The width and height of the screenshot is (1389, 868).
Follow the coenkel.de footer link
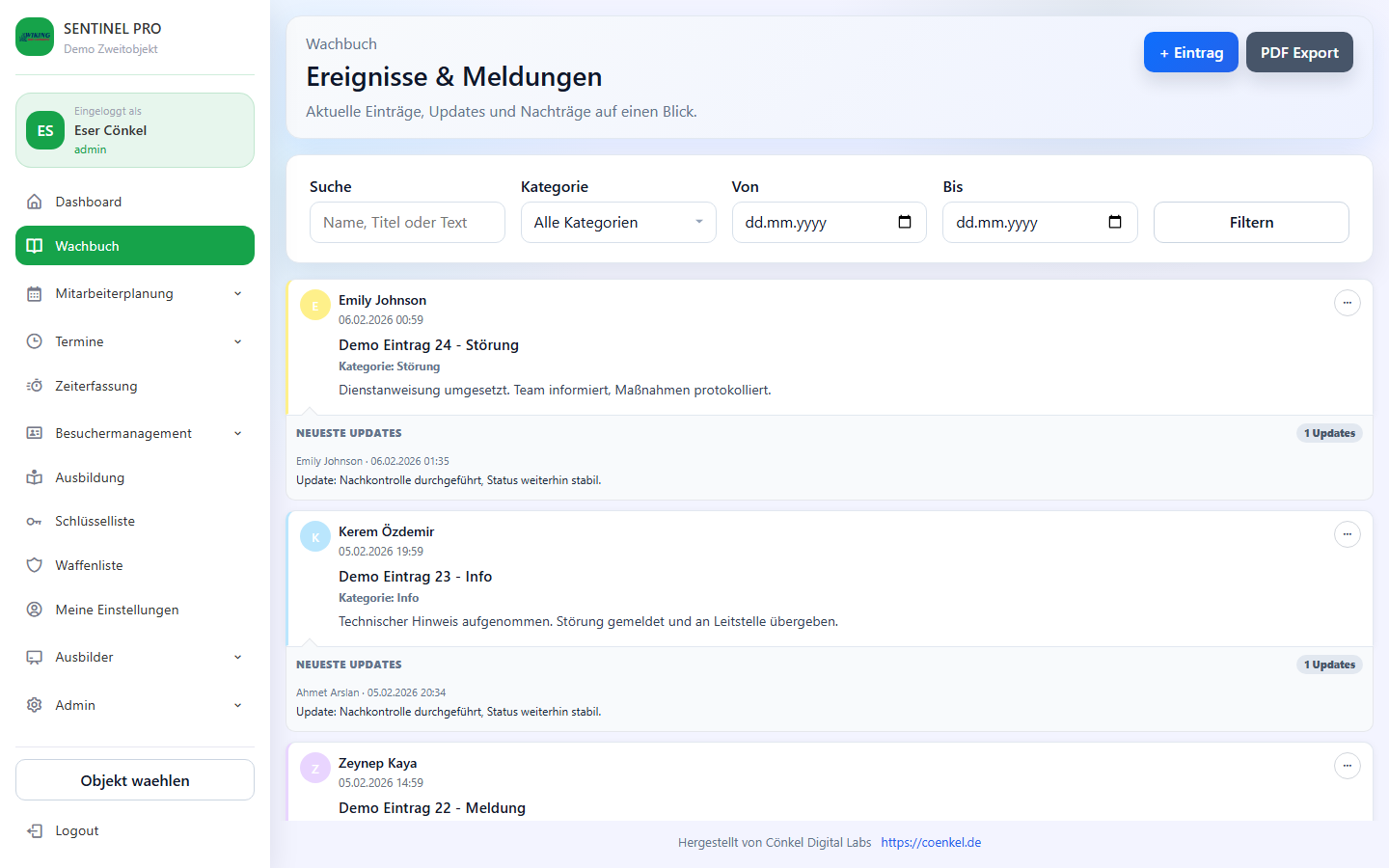point(930,843)
